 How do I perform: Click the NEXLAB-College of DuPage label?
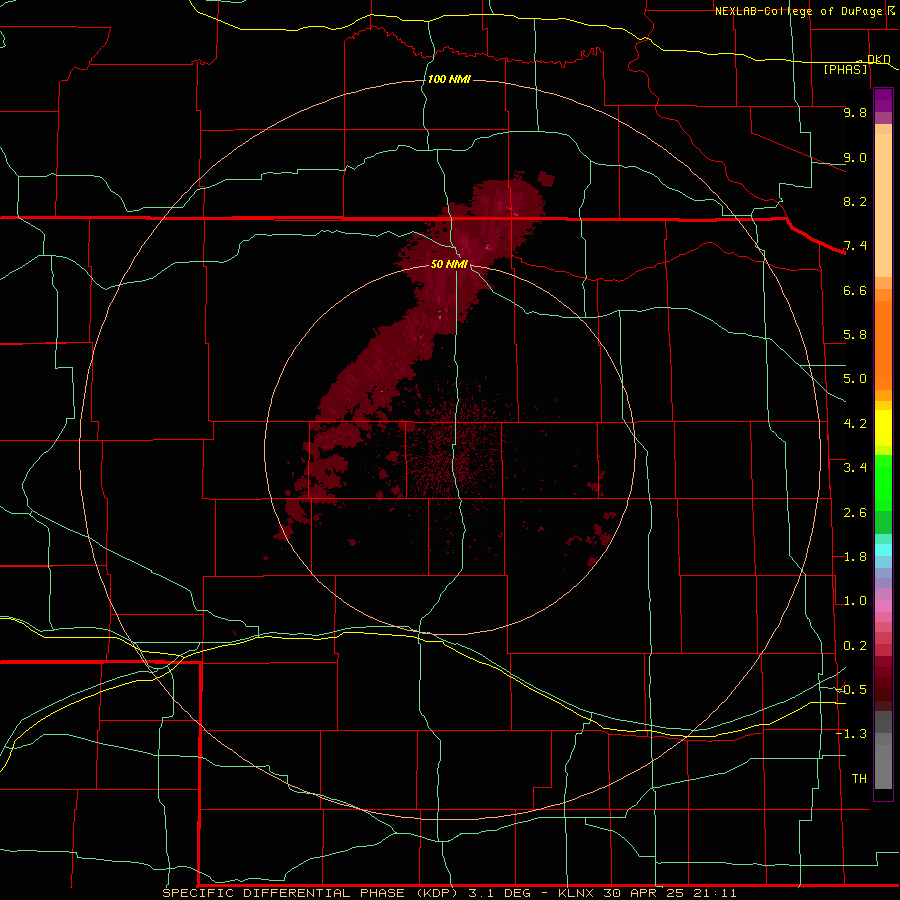tap(798, 11)
